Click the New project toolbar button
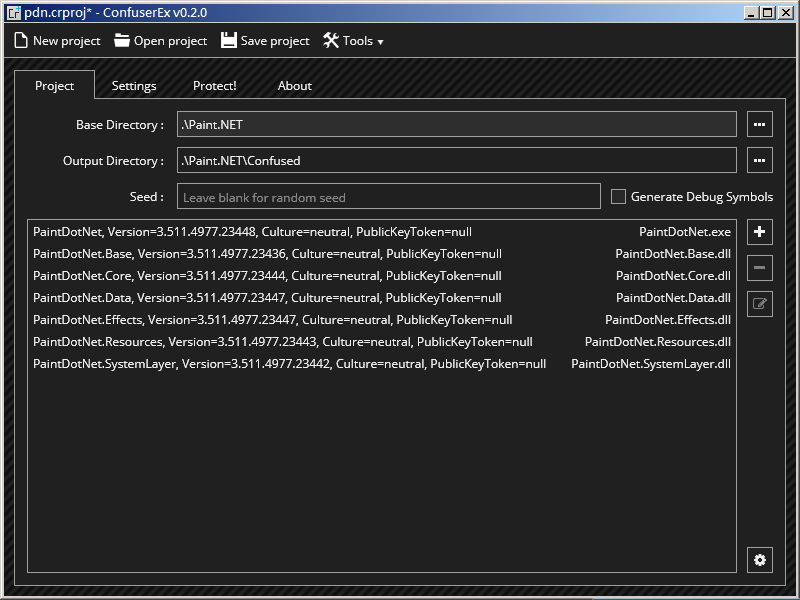 (57, 41)
